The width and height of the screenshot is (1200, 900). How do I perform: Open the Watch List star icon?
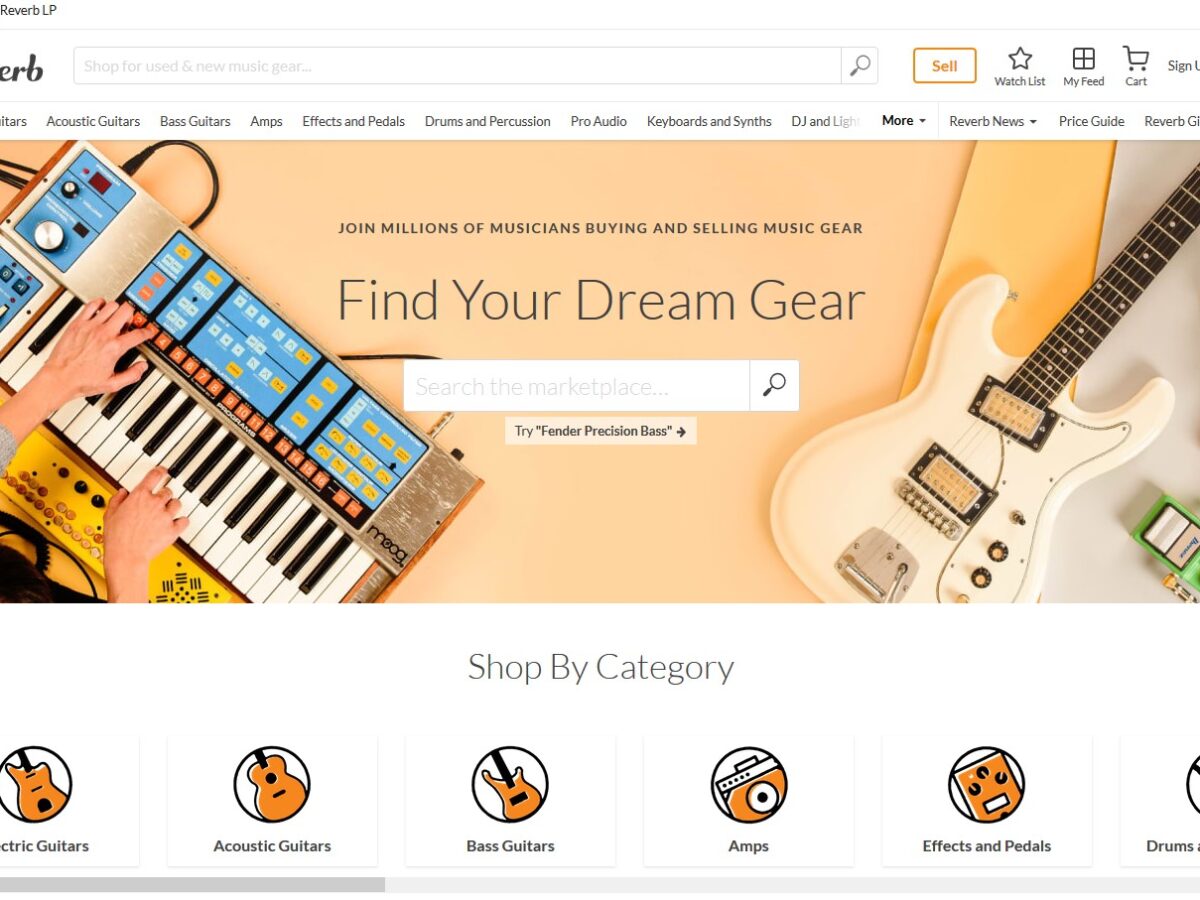(x=1019, y=58)
